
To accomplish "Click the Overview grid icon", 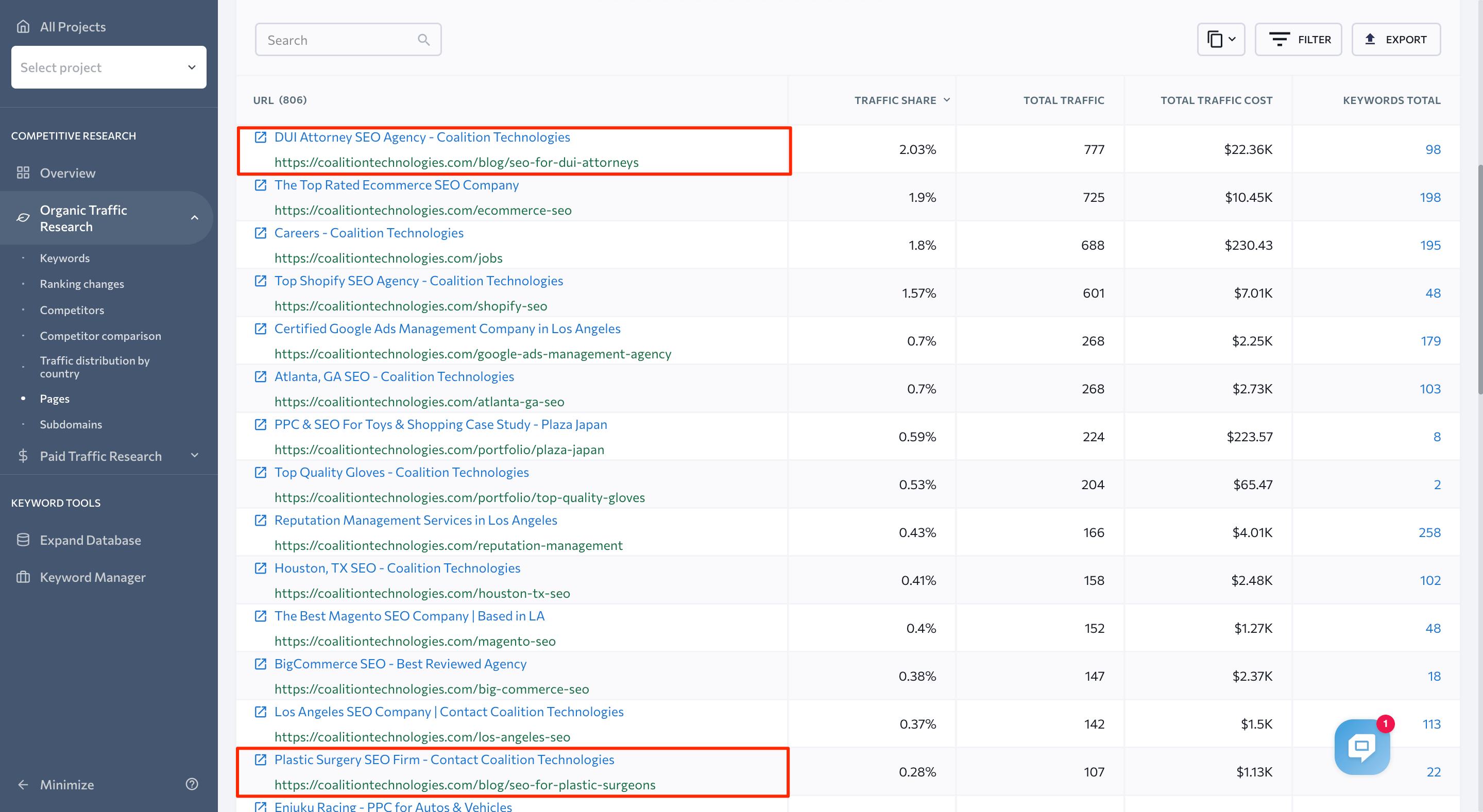I will click(23, 172).
